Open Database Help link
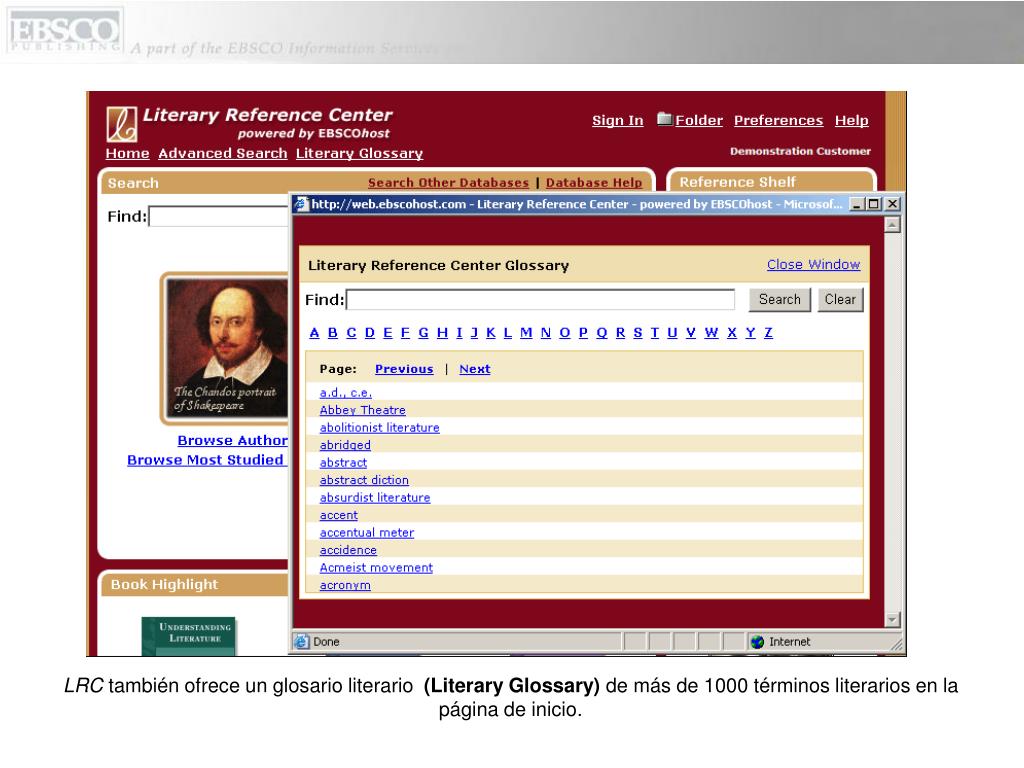The height and width of the screenshot is (768, 1024). (x=594, y=183)
